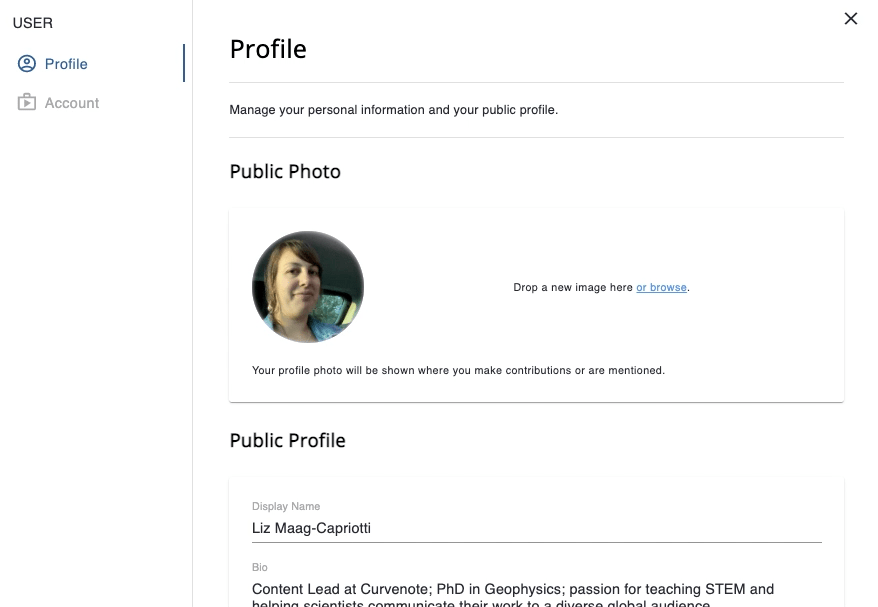Click the "Bio" field label

(260, 567)
